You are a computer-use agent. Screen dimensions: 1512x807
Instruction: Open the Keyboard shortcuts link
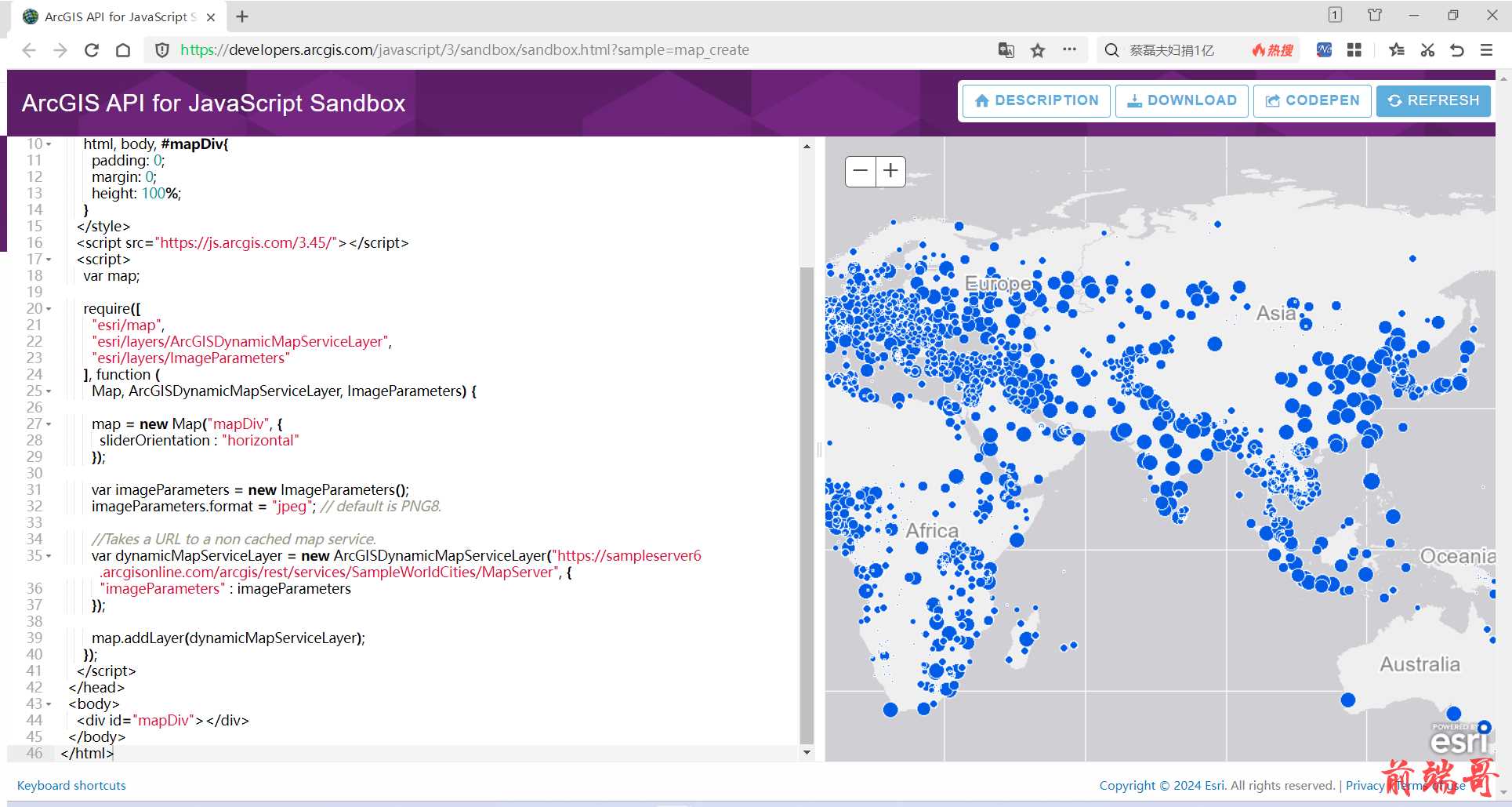pos(71,785)
